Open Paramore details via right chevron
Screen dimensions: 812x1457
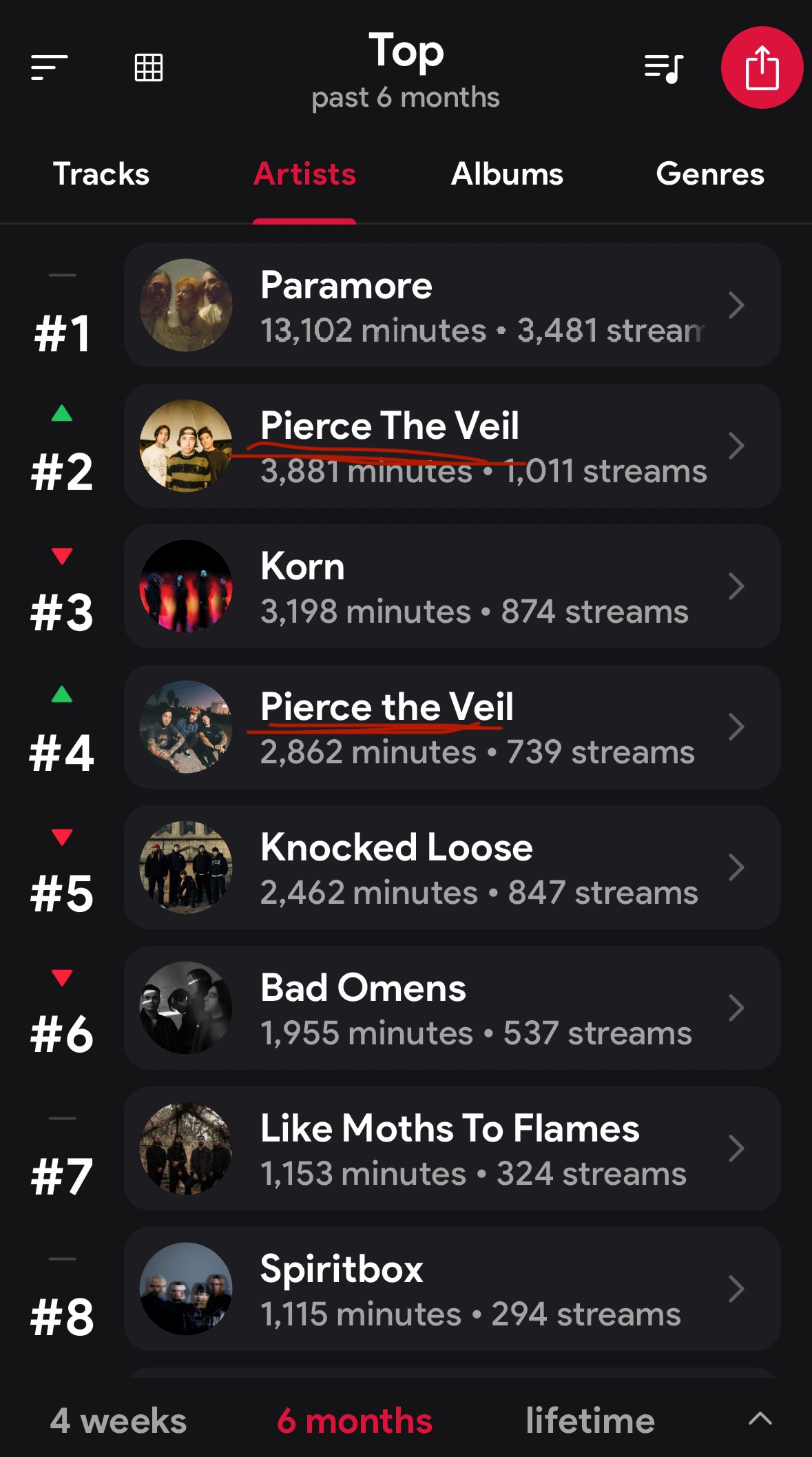[x=736, y=305]
